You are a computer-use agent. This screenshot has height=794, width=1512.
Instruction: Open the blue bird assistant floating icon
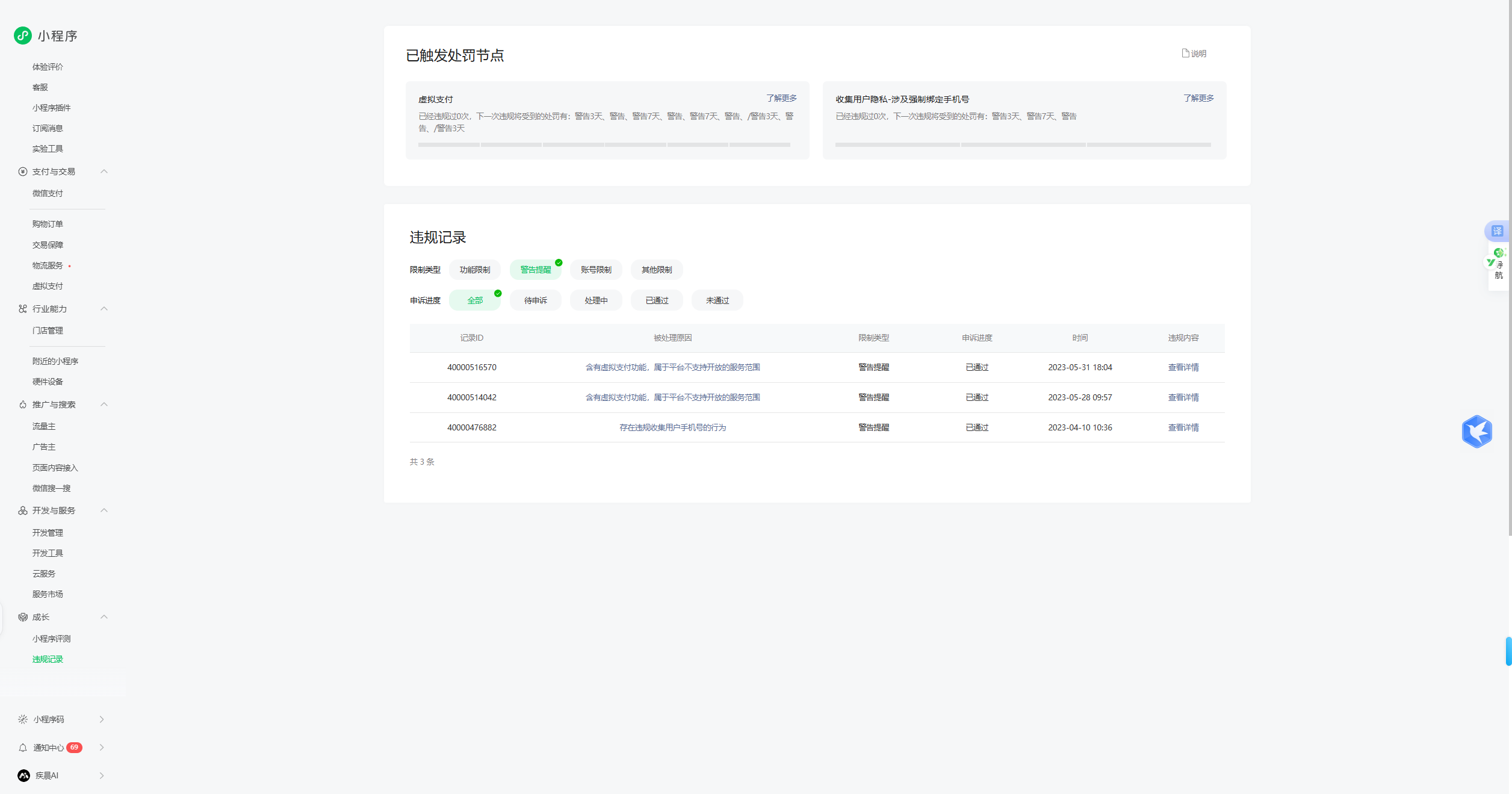(x=1476, y=431)
